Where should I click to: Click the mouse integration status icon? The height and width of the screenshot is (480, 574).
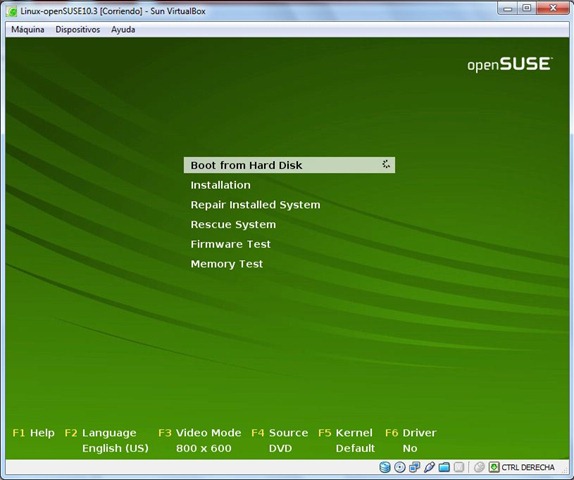(x=479, y=467)
